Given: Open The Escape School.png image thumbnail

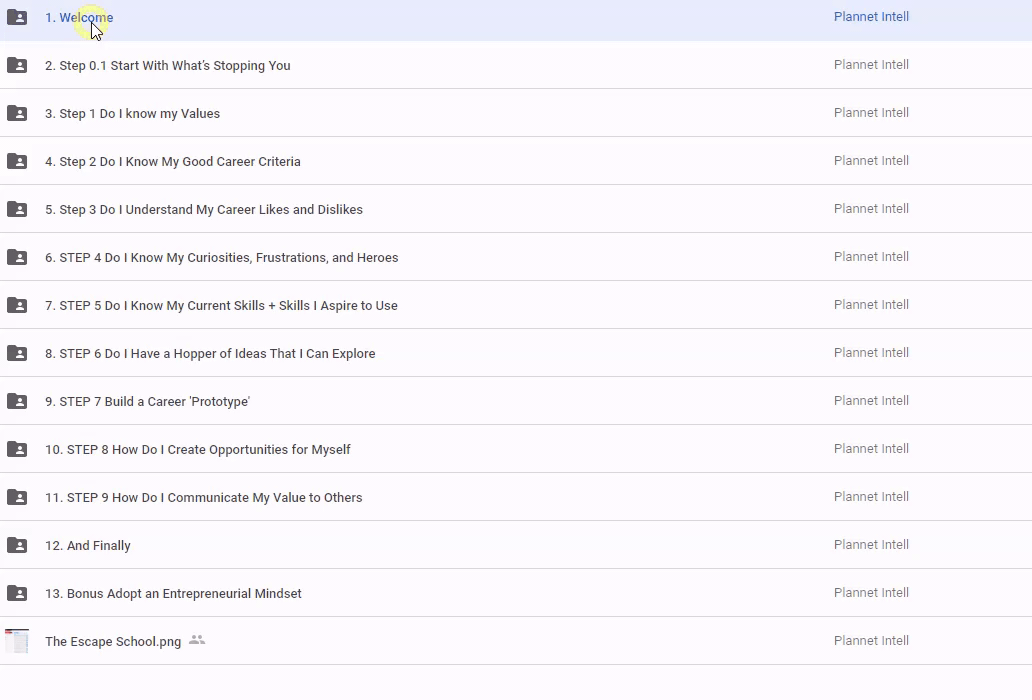Looking at the screenshot, I should coord(17,641).
